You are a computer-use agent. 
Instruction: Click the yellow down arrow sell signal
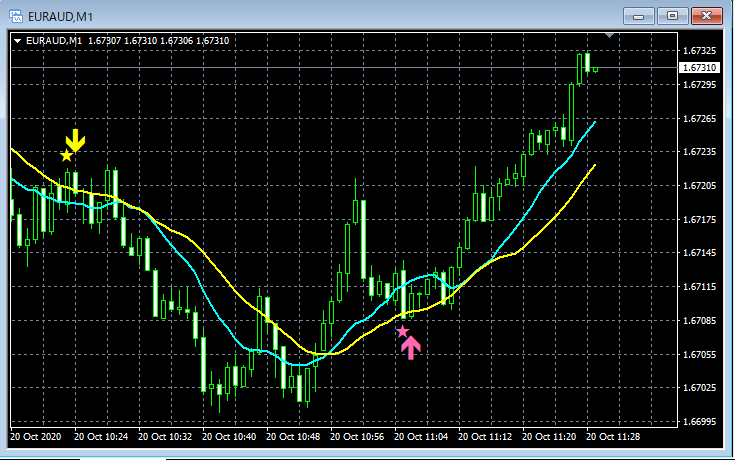tap(75, 140)
